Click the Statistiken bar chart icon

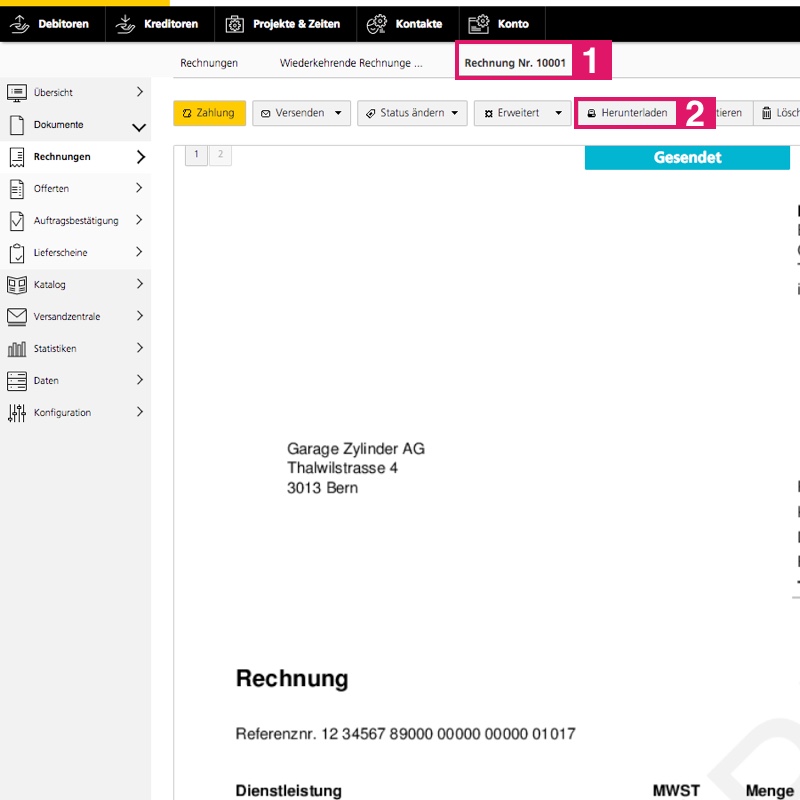[x=17, y=349]
